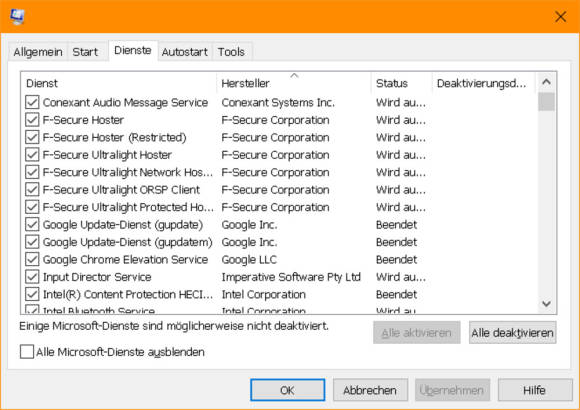
Task: Click the scrollbar down arrow
Action: coord(546,304)
